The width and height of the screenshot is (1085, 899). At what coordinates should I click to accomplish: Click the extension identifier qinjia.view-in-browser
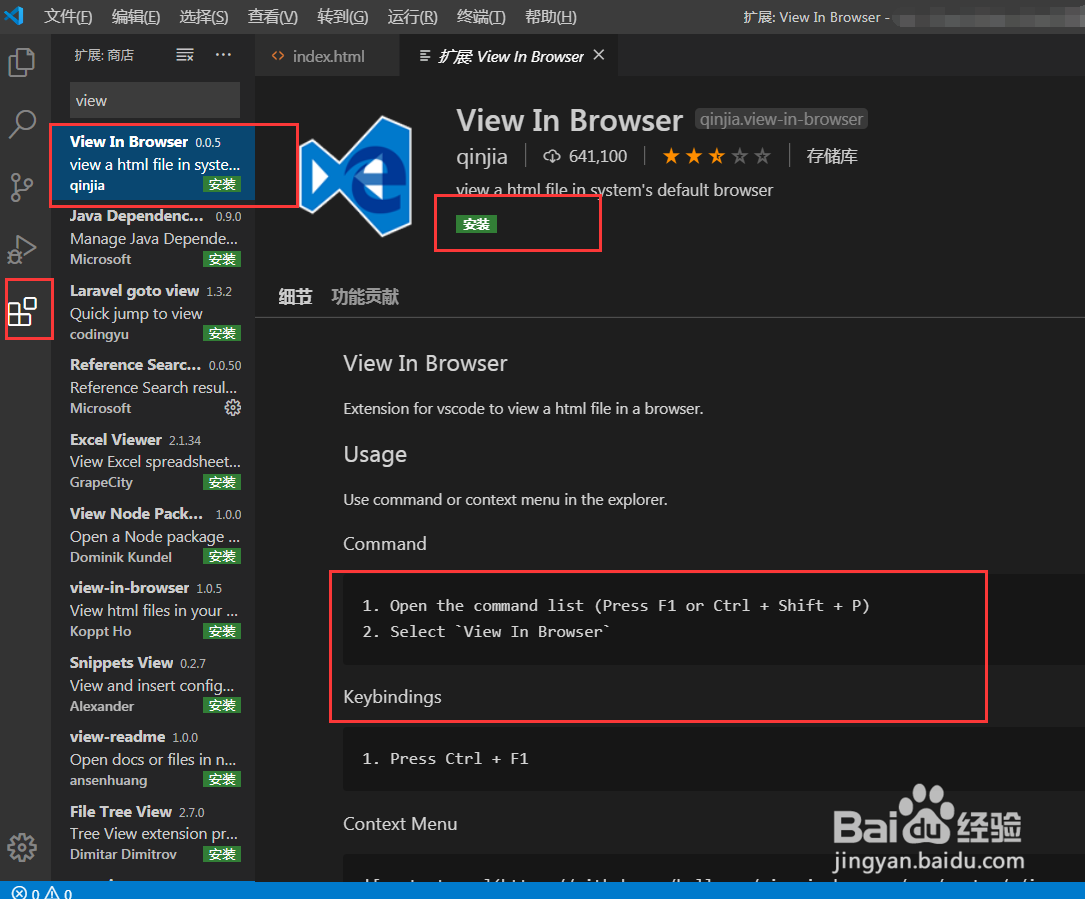pos(781,119)
